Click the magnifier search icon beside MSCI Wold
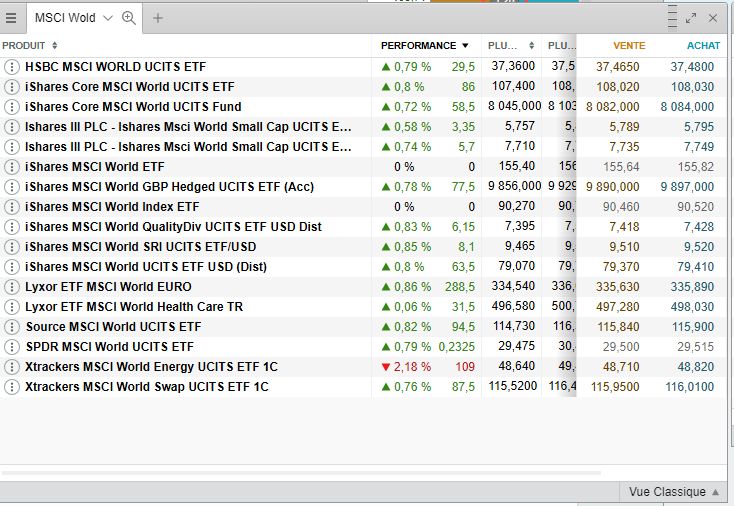Viewport: 734px width, 506px height. 128,18
